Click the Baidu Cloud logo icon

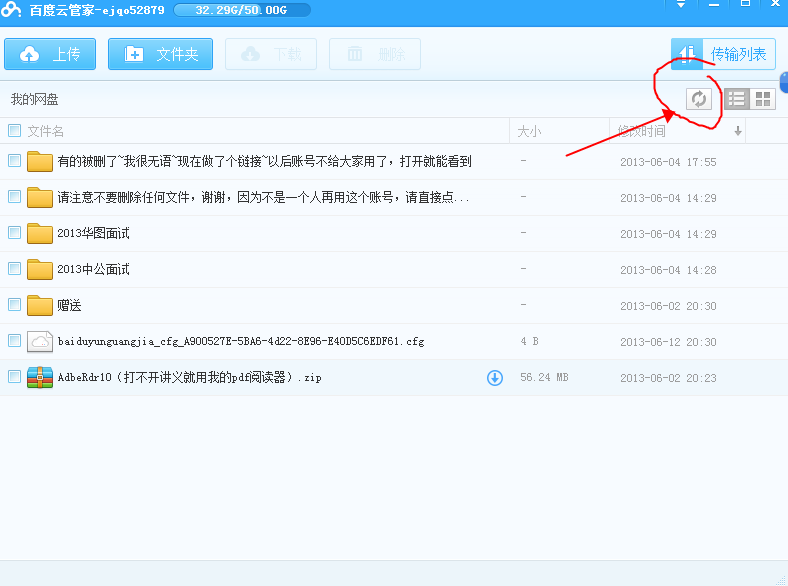tap(11, 9)
